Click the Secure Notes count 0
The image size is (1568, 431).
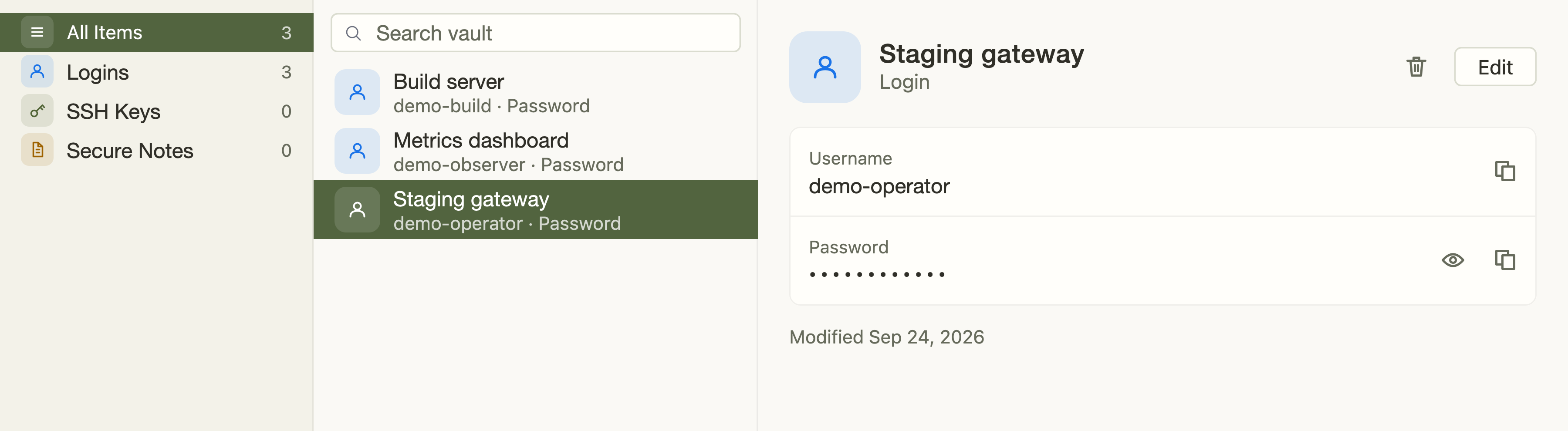pos(286,150)
